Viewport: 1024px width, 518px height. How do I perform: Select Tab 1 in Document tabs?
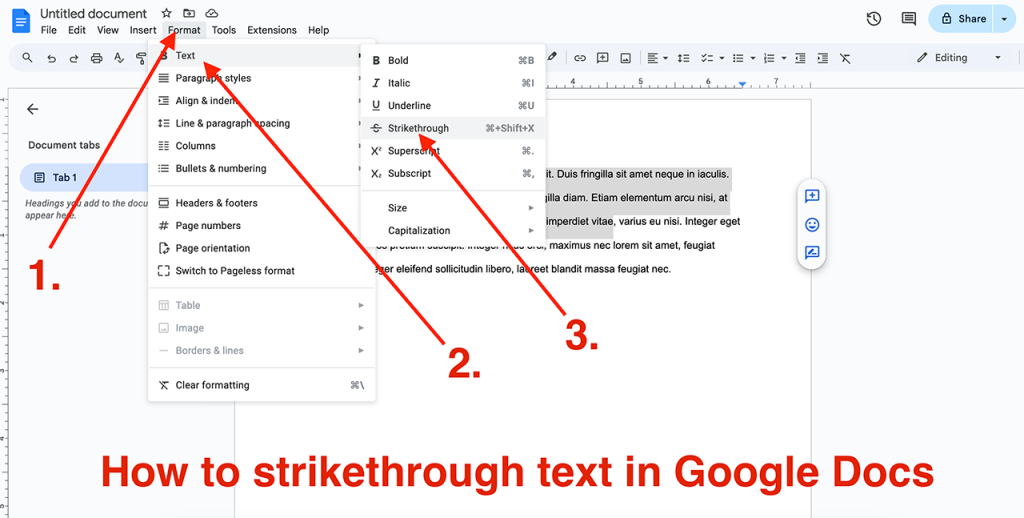64,177
